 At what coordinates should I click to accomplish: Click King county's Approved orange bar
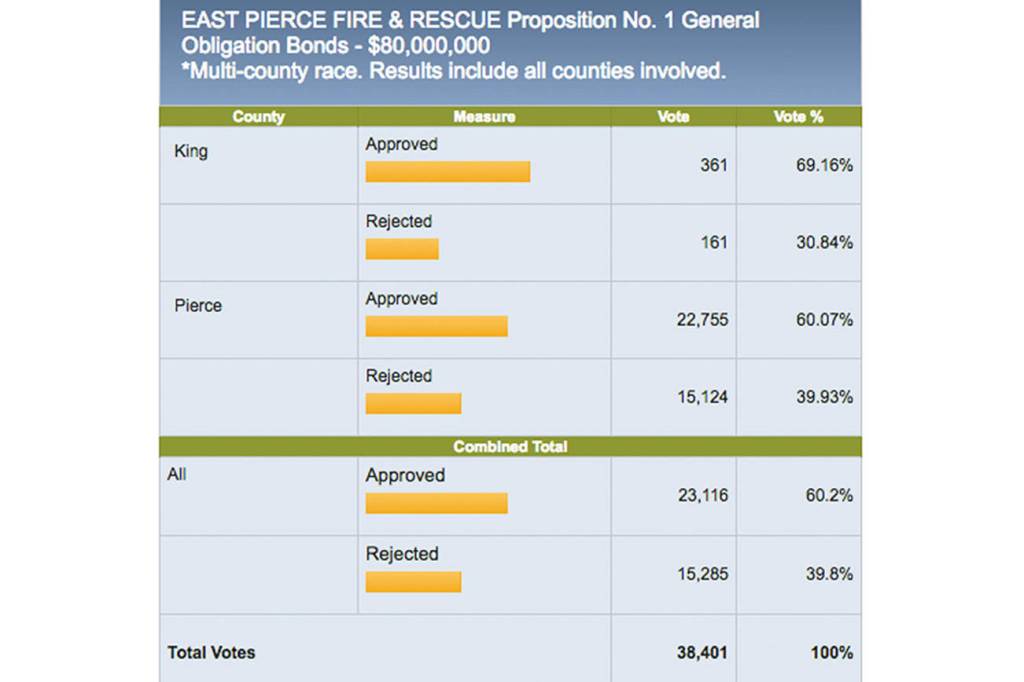tap(447, 172)
